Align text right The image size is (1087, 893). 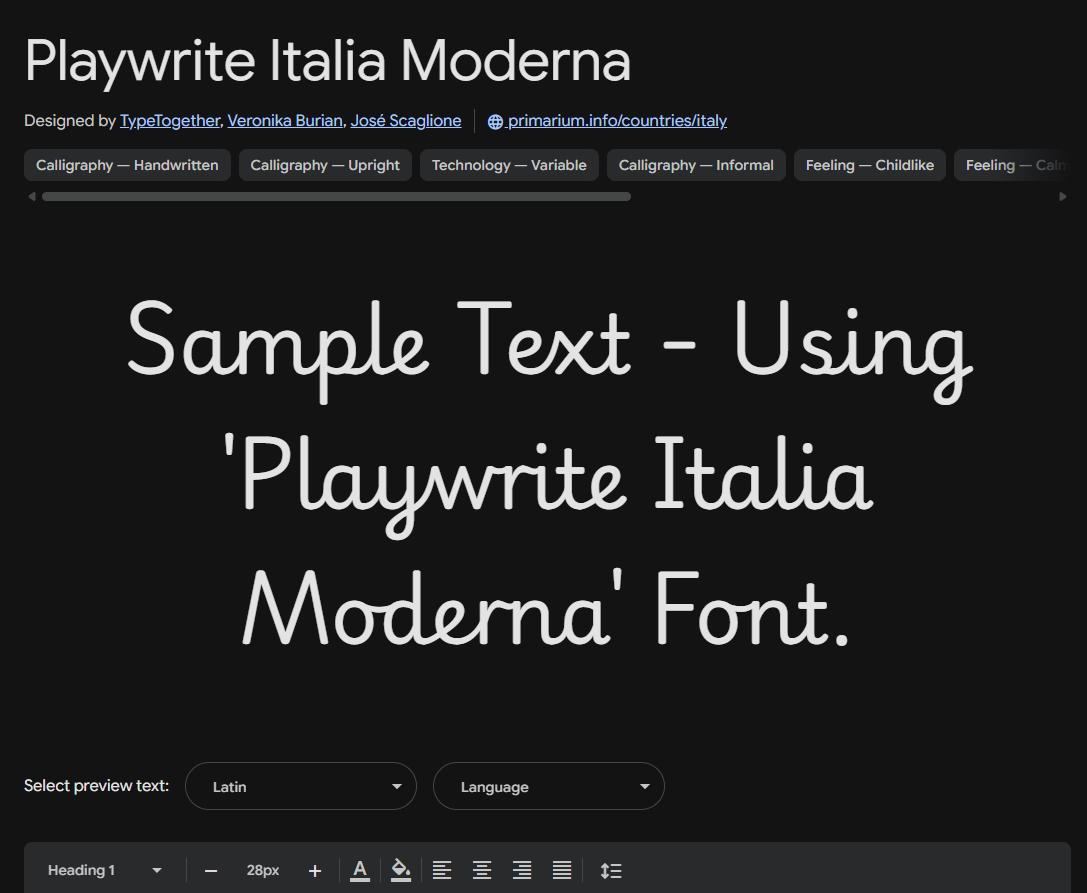[x=522, y=871]
